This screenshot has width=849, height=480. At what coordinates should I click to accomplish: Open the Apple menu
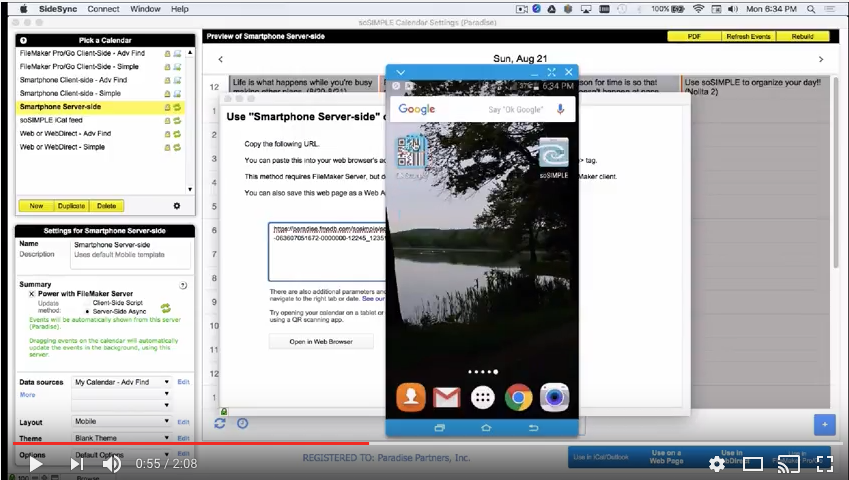(x=24, y=9)
